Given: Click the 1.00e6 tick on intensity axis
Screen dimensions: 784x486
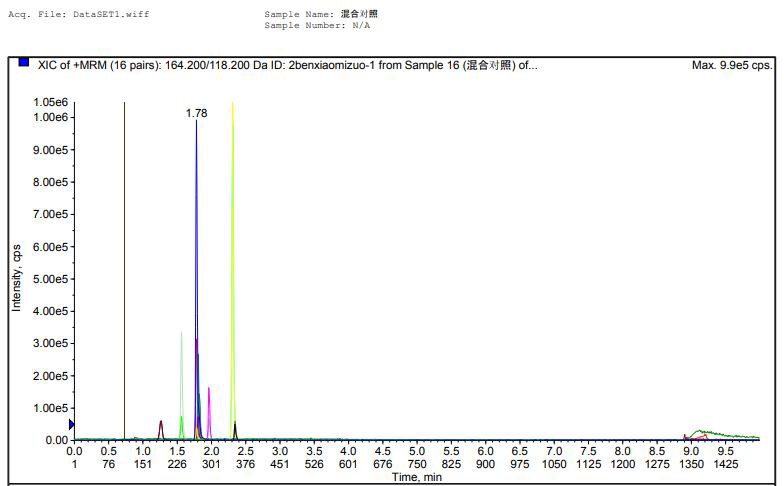Looking at the screenshot, I should click(x=50, y=118).
